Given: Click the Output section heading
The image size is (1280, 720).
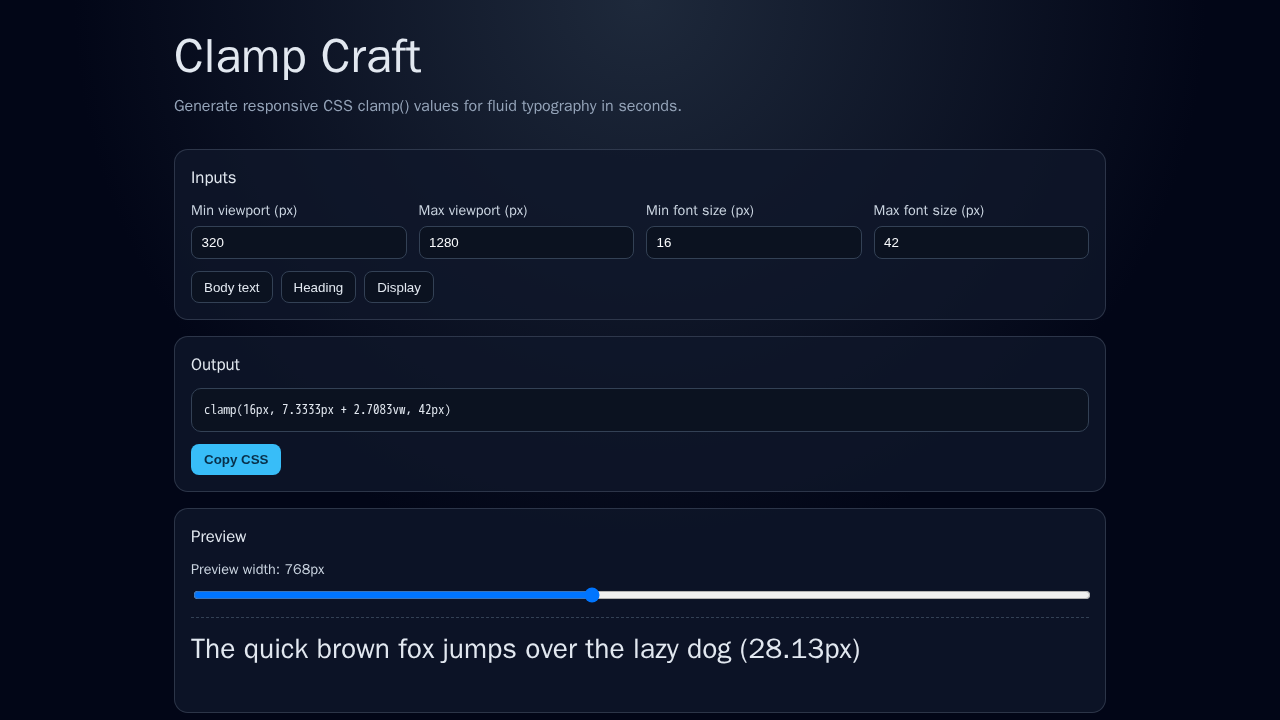Looking at the screenshot, I should (215, 365).
